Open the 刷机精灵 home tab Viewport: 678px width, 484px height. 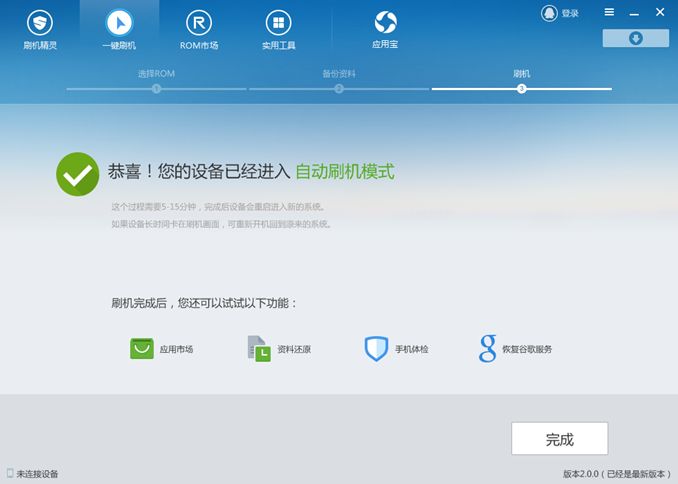coord(40,30)
